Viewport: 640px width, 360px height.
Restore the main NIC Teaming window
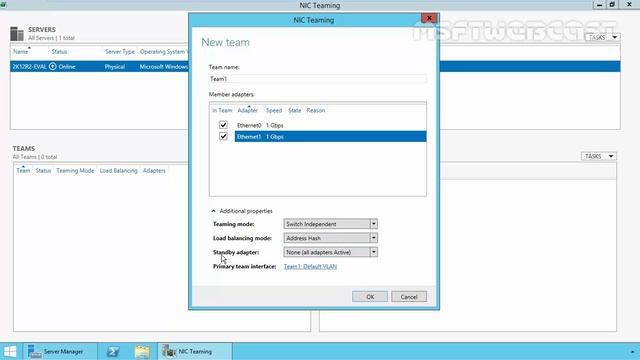[612, 5]
